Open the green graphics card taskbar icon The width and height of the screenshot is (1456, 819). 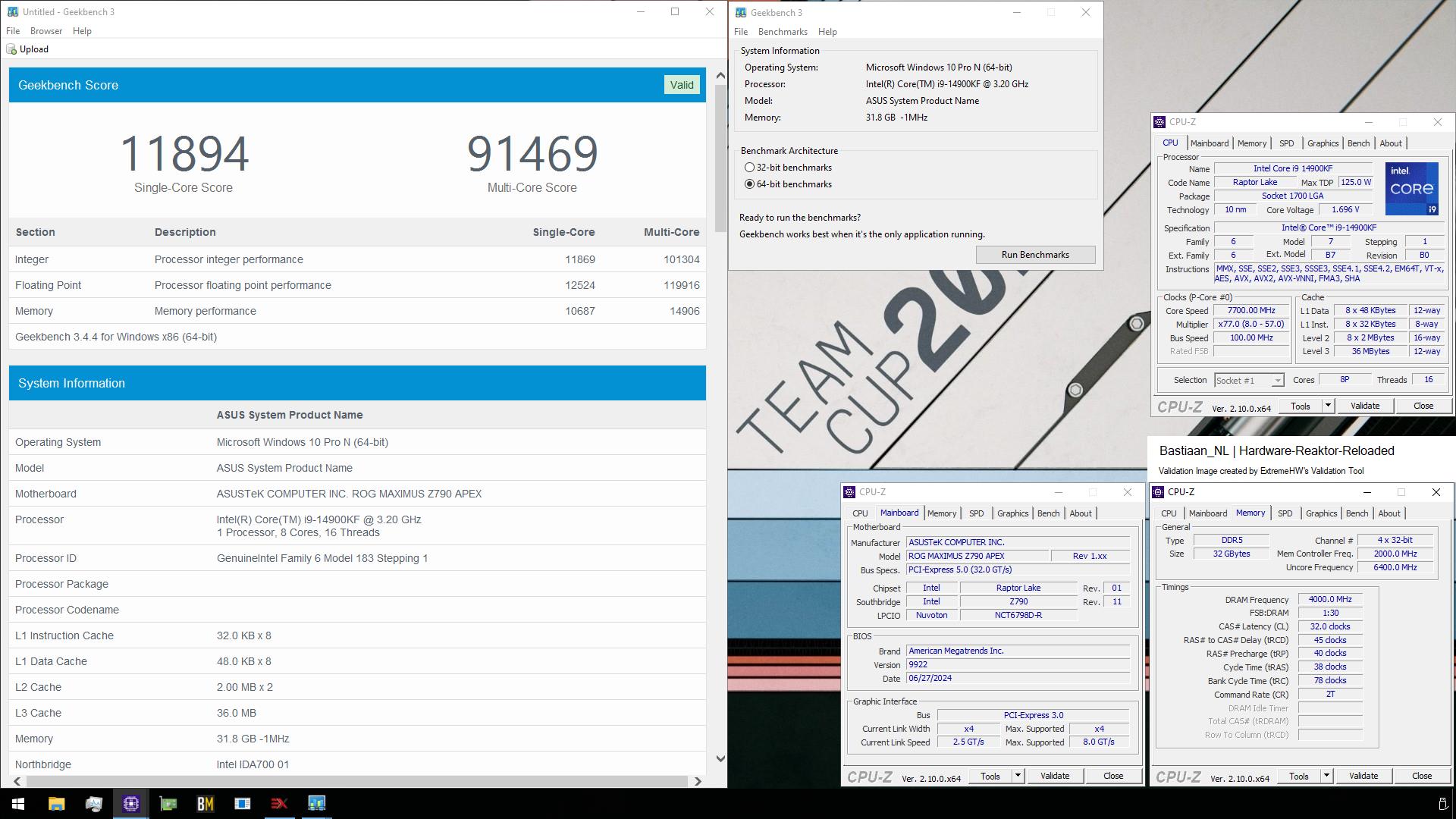(168, 803)
